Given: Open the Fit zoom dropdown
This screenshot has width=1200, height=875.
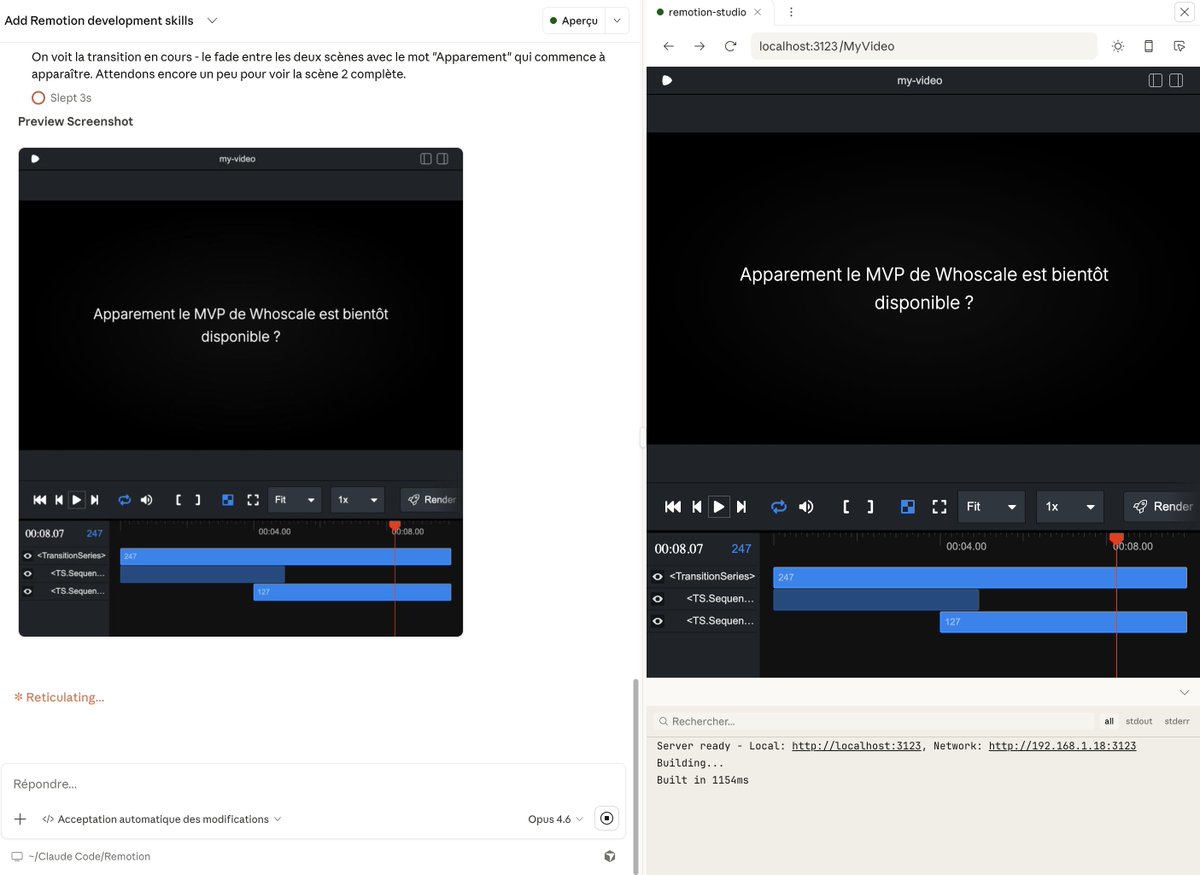Looking at the screenshot, I should (x=991, y=507).
